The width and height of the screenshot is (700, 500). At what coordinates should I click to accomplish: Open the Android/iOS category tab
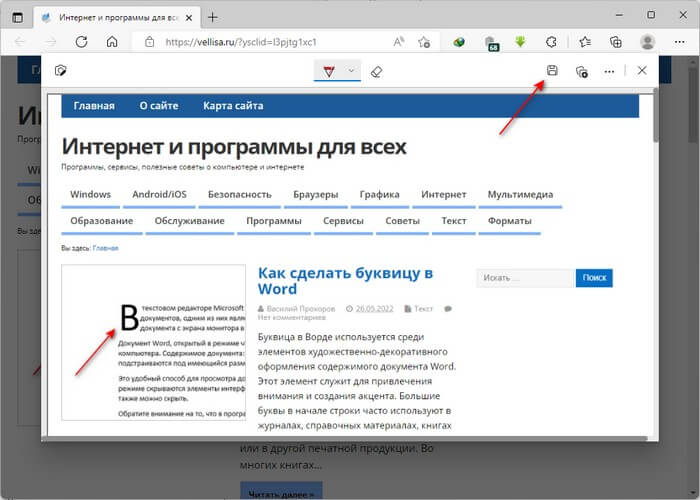[x=159, y=195]
